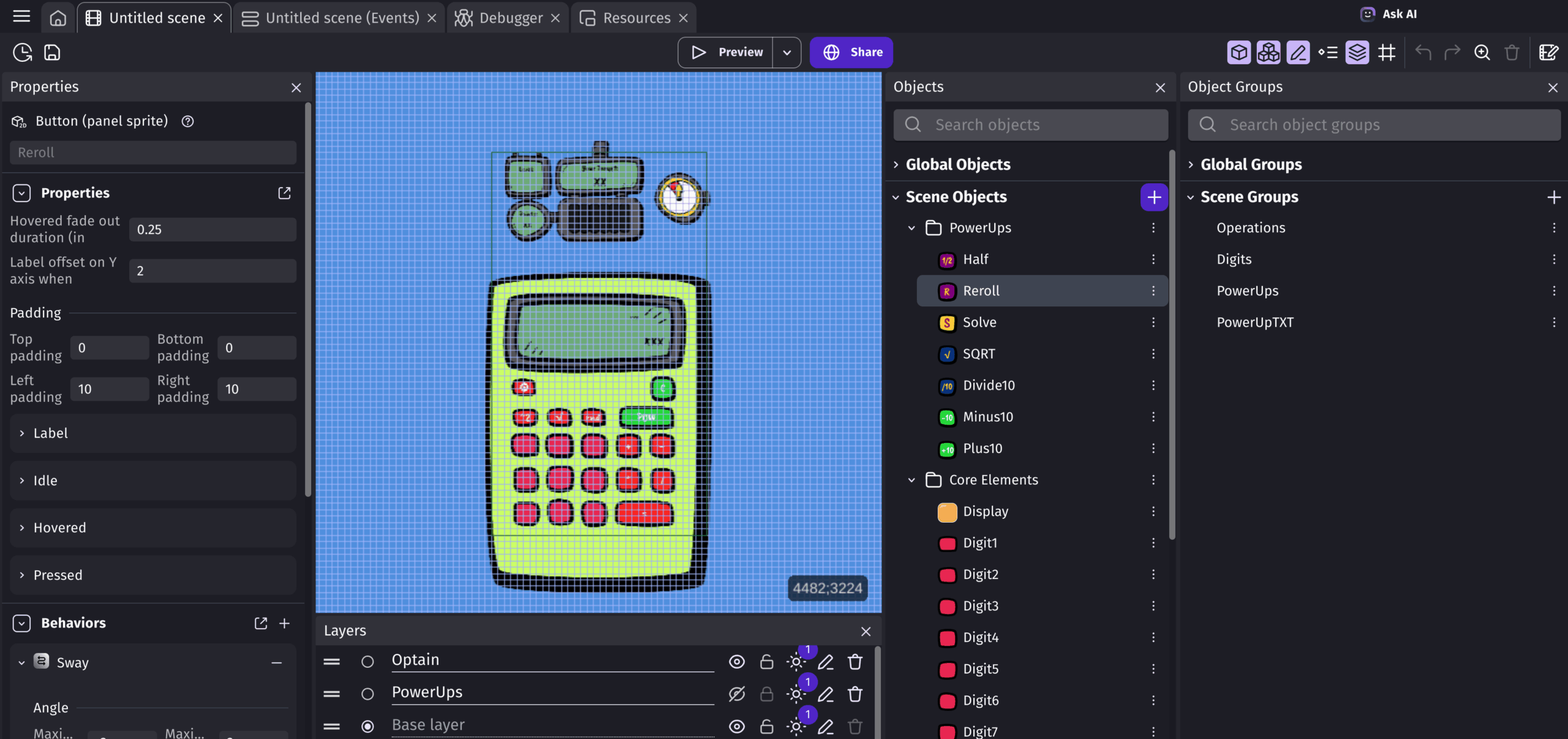Open the instances list toolbar icon
Viewport: 1568px width, 739px height.
(x=1327, y=53)
